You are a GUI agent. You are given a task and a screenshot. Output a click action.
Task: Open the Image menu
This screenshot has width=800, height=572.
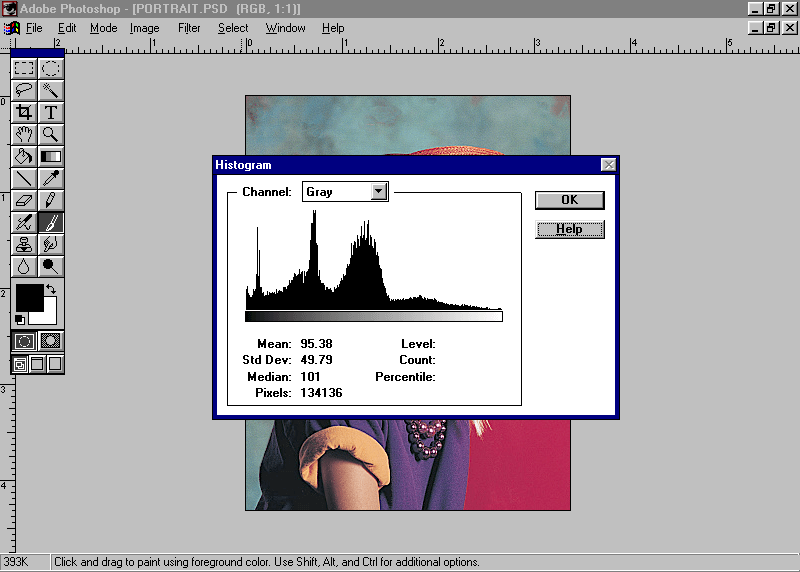(144, 28)
